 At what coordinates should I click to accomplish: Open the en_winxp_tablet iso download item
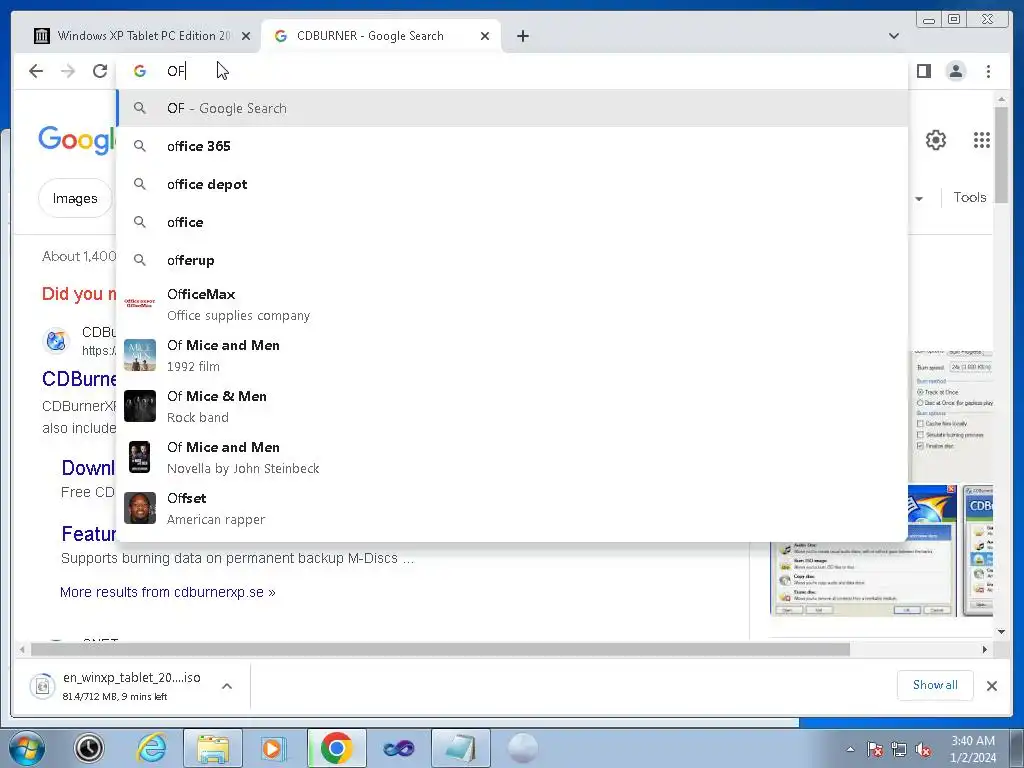[118, 686]
